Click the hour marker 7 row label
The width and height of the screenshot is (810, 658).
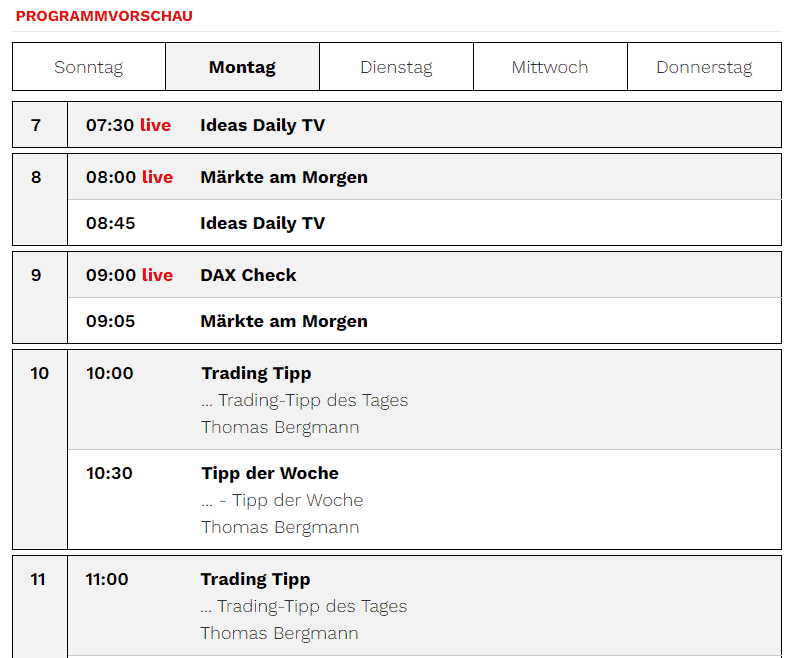(37, 125)
